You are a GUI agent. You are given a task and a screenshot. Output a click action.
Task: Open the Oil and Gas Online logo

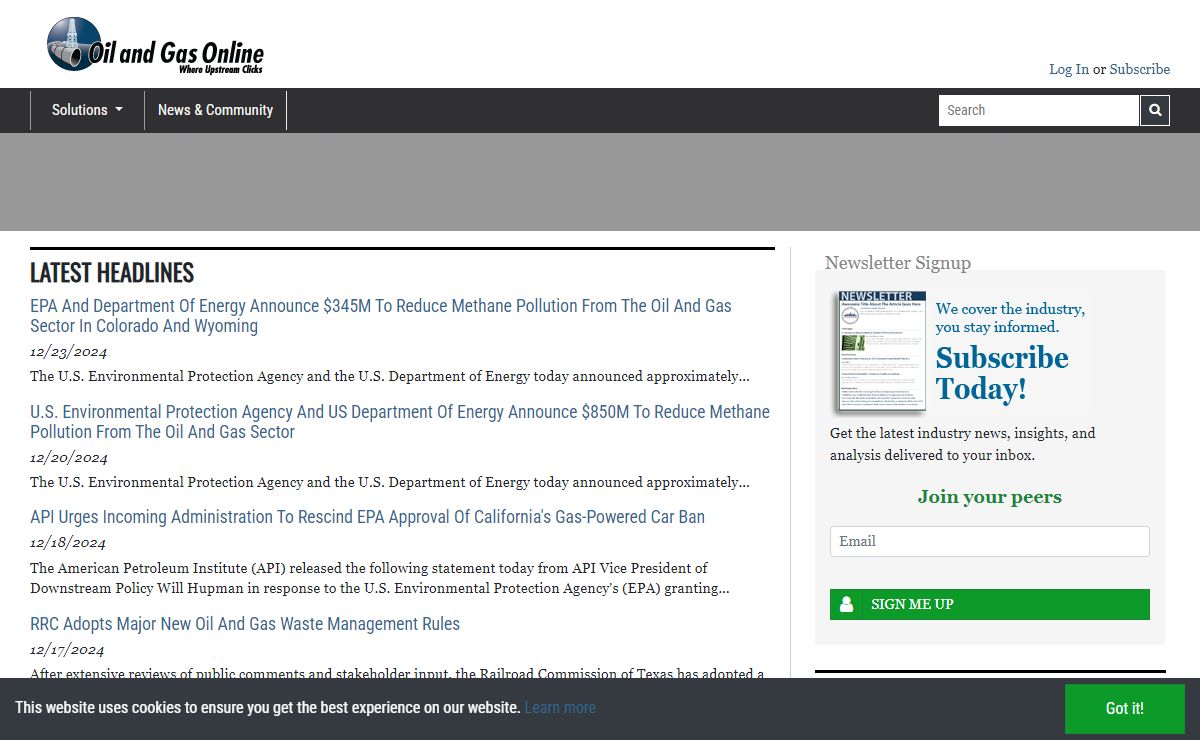[155, 45]
